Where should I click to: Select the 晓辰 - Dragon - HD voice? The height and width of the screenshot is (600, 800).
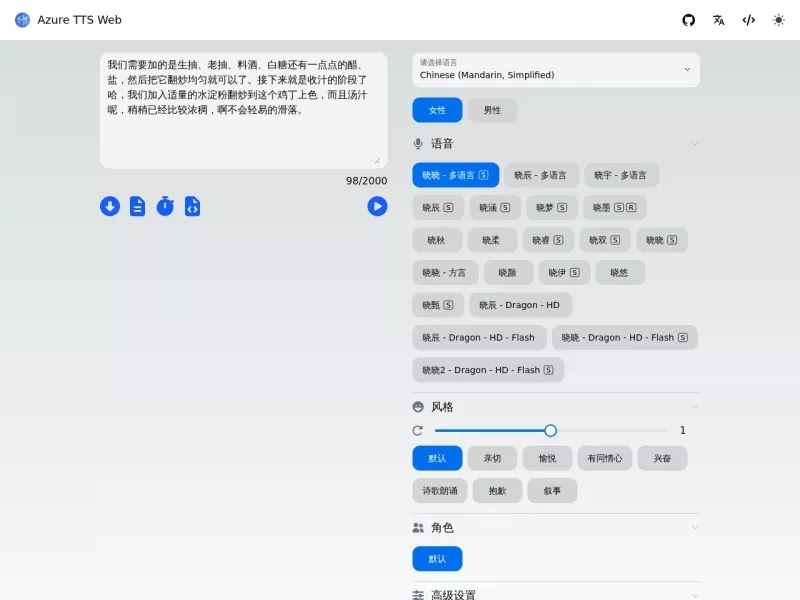(x=520, y=305)
